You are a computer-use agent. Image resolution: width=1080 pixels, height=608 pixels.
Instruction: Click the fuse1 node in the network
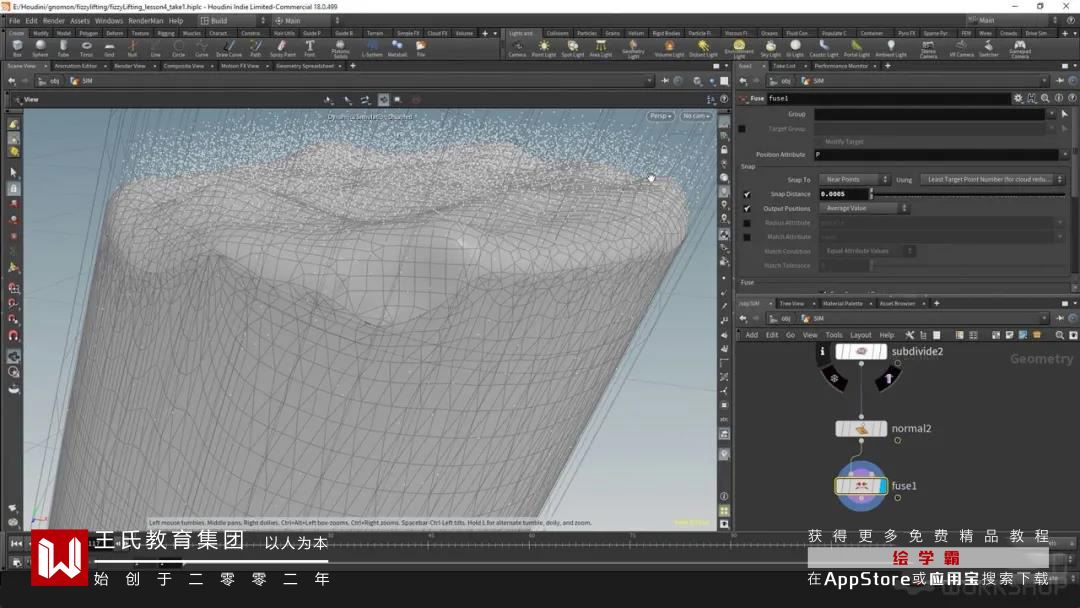[x=861, y=486]
